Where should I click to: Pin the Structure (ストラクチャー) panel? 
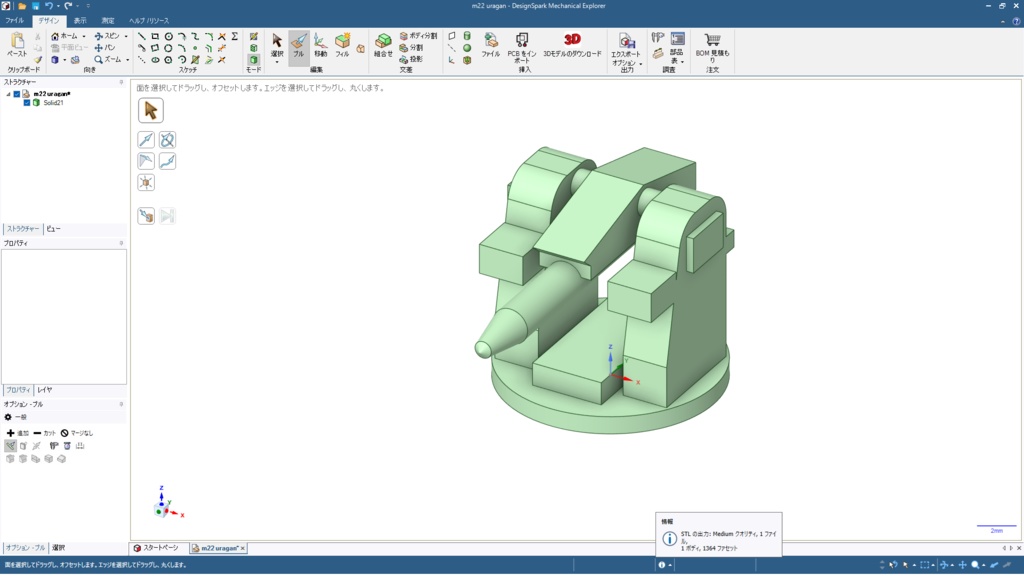click(121, 82)
